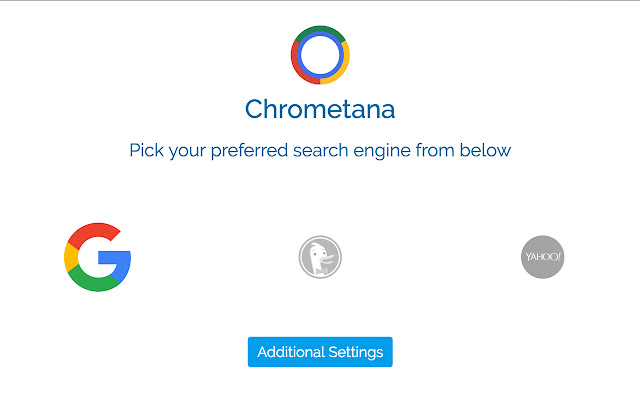The image size is (640, 400).
Task: Click the green arc of Chrometana logo
Action: [x=318, y=29]
